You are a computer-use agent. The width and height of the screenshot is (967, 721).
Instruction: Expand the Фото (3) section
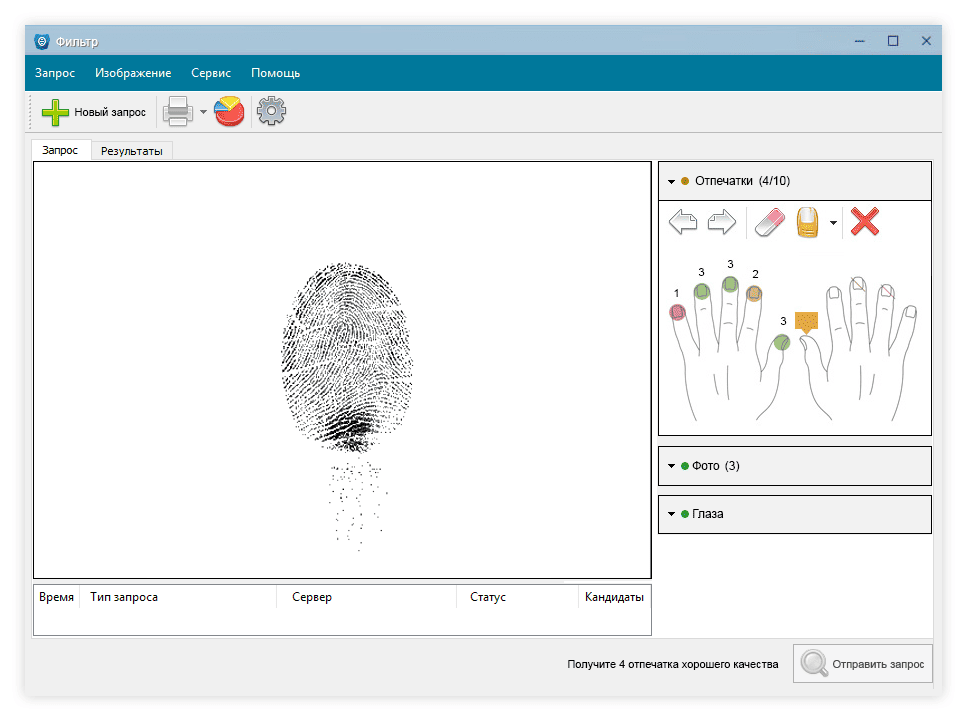pyautogui.click(x=671, y=466)
